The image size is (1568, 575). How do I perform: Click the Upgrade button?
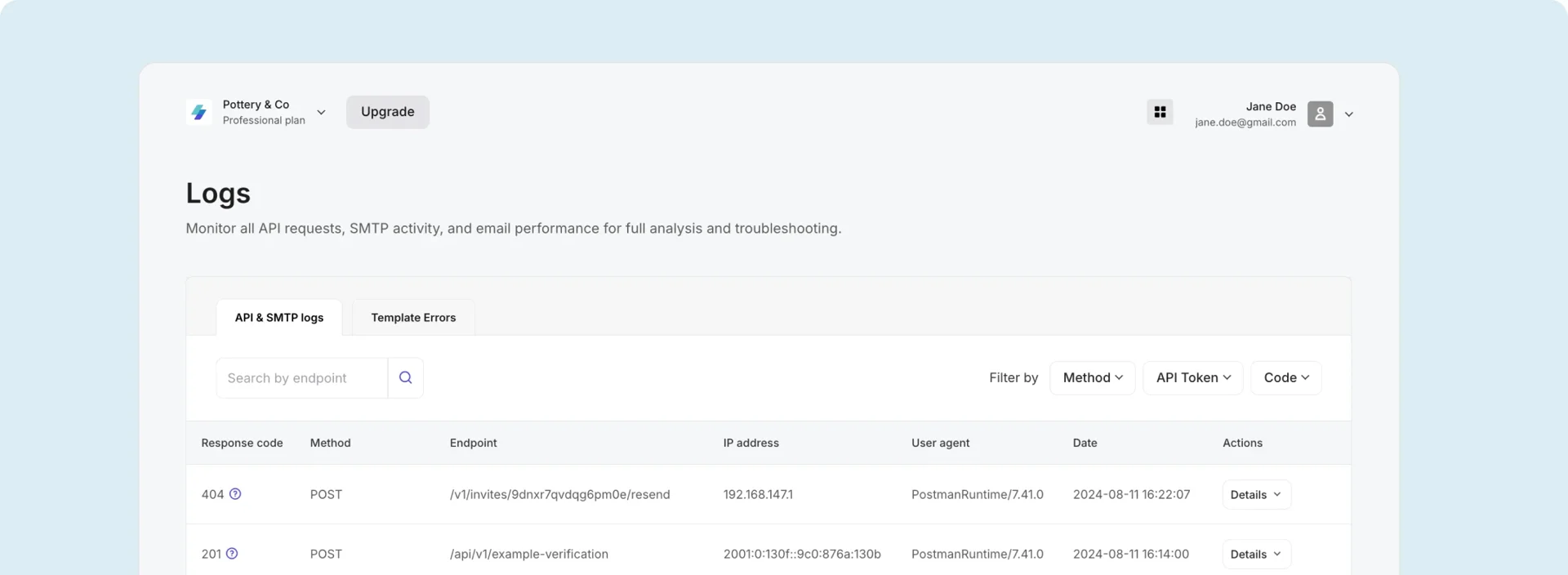[x=388, y=112]
